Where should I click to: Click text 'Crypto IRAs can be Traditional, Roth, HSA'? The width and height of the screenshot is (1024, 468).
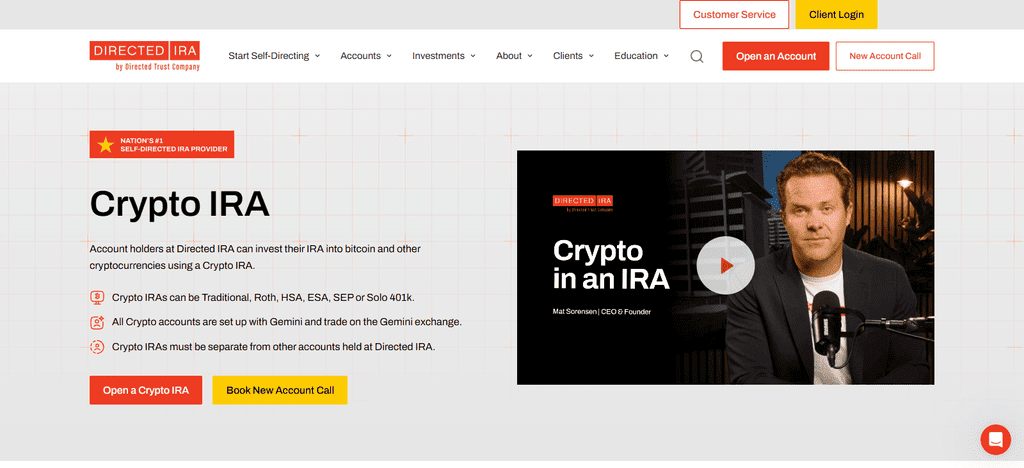tap(263, 298)
